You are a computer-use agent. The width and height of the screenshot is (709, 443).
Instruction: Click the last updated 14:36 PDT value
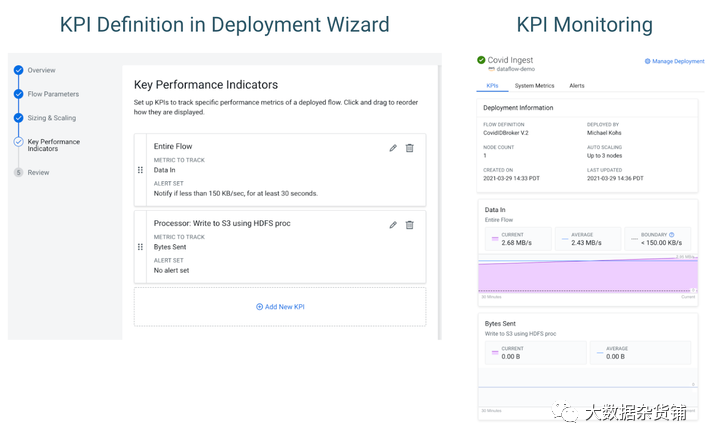click(615, 179)
